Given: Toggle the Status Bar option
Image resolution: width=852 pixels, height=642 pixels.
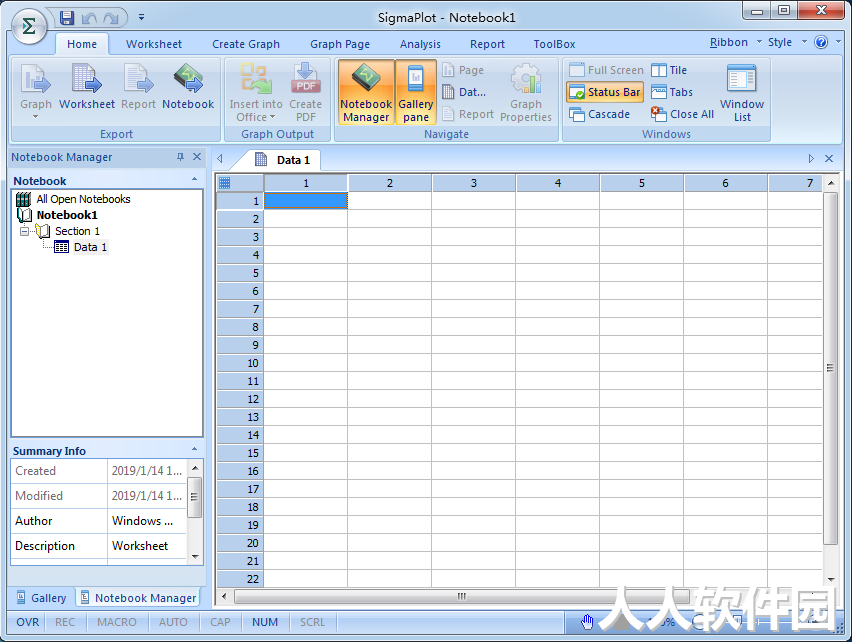Looking at the screenshot, I should pos(605,92).
